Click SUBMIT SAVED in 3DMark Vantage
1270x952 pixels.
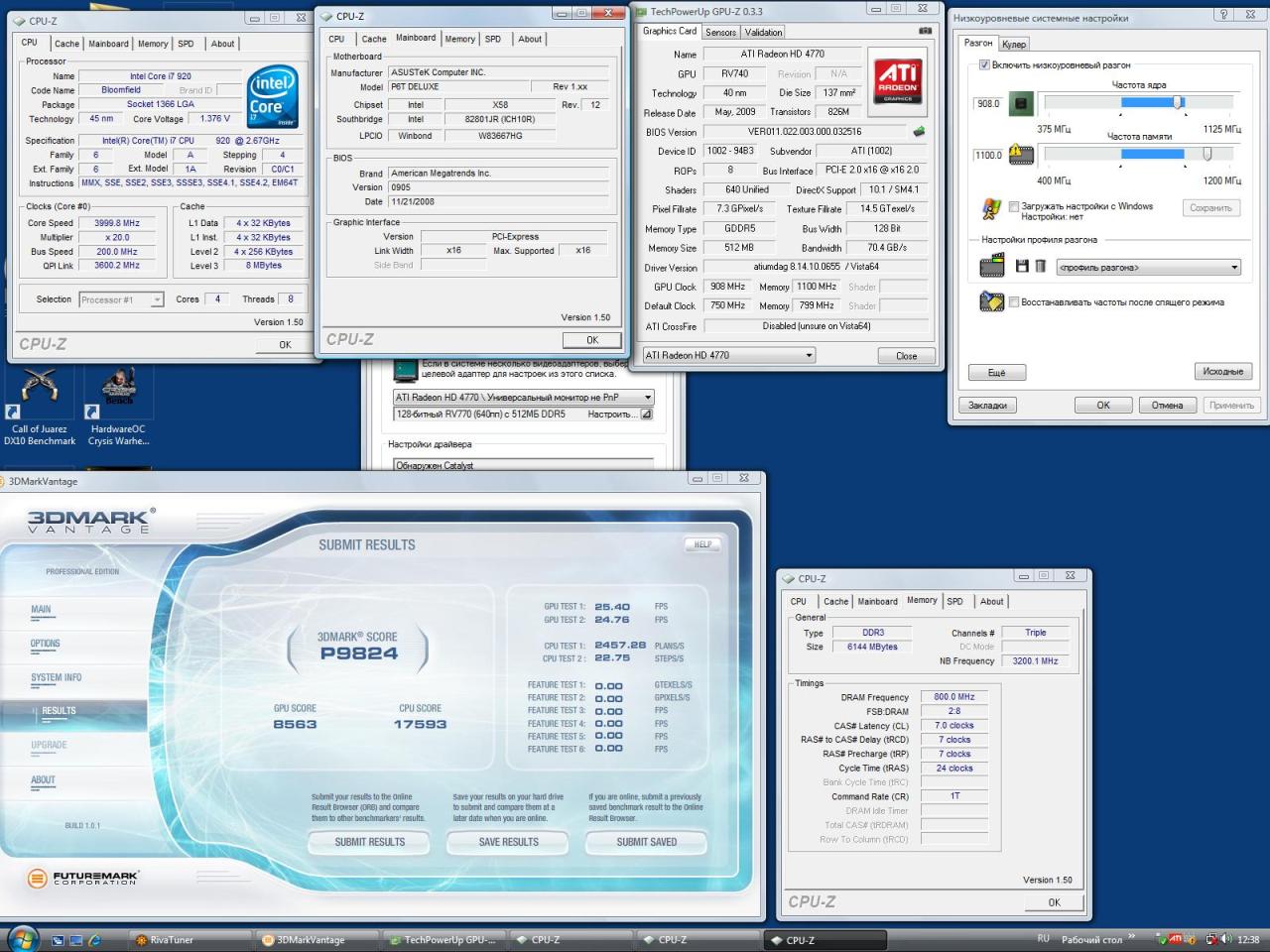point(647,842)
